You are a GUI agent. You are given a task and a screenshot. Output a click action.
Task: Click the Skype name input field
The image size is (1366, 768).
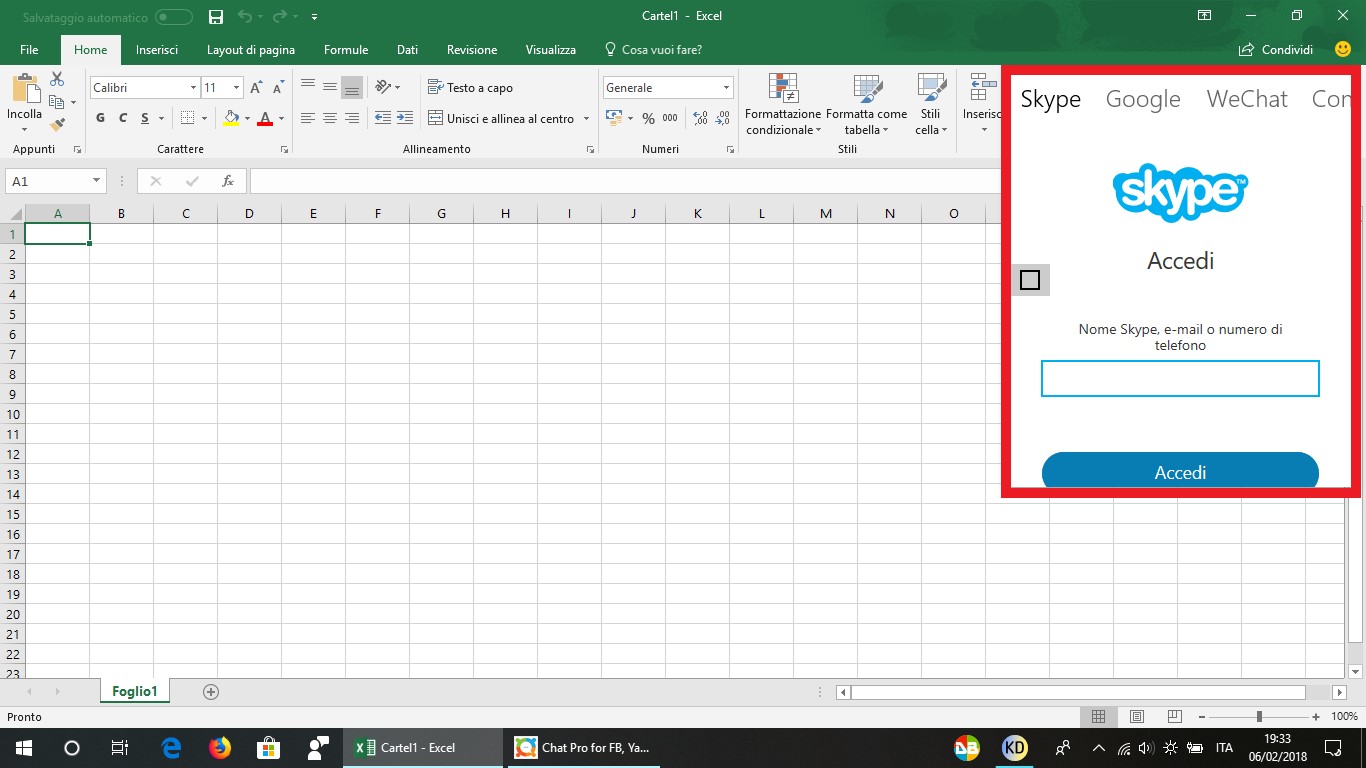[1180, 379]
